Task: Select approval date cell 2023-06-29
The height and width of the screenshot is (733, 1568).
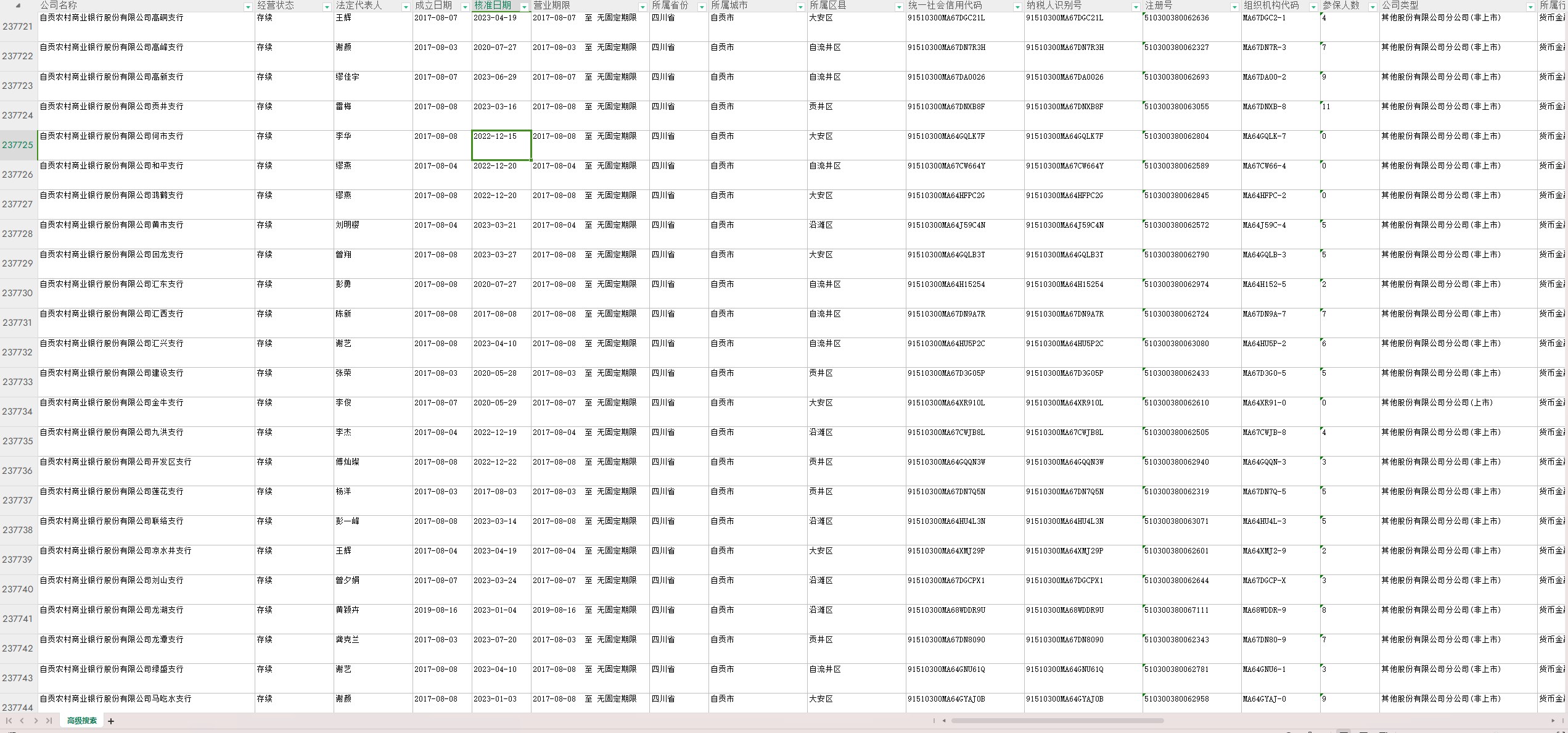Action: [x=501, y=86]
